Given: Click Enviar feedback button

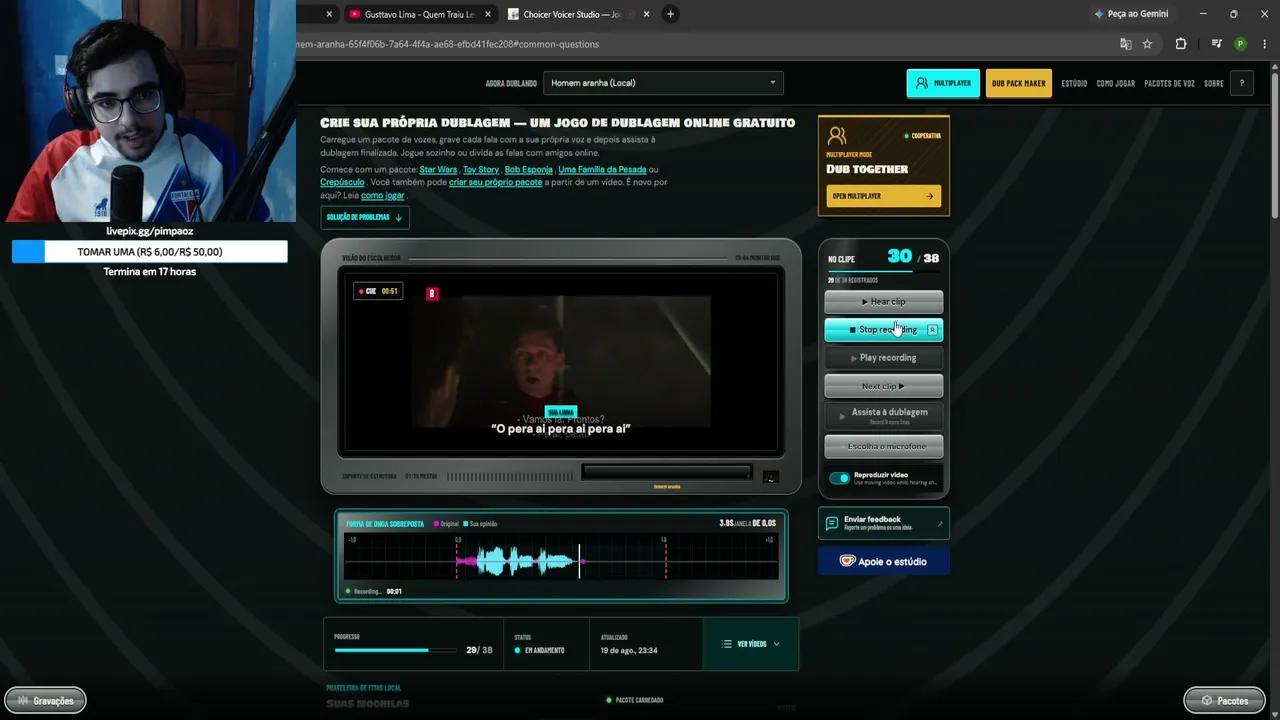Looking at the screenshot, I should (x=884, y=523).
